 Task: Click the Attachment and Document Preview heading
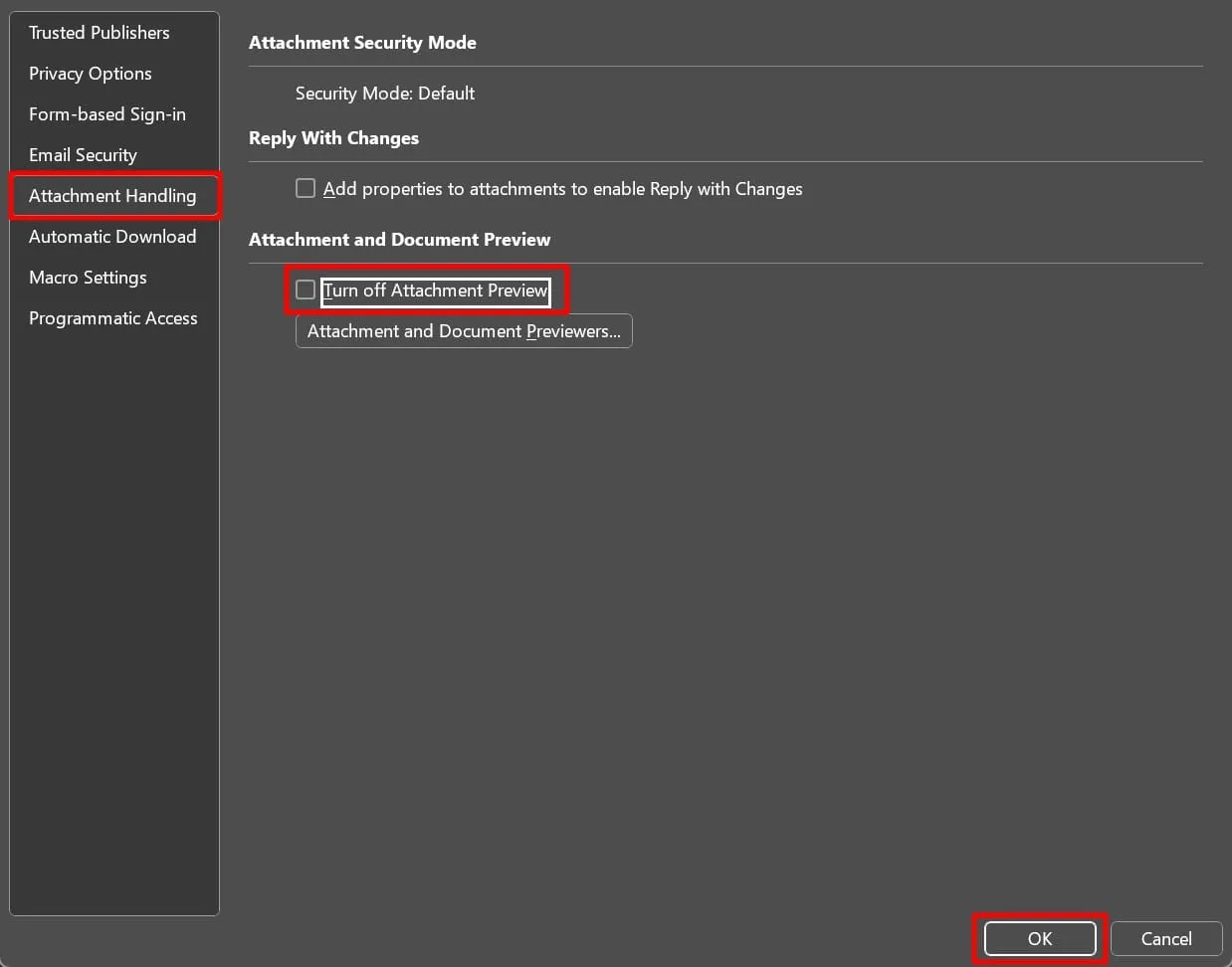(x=399, y=239)
